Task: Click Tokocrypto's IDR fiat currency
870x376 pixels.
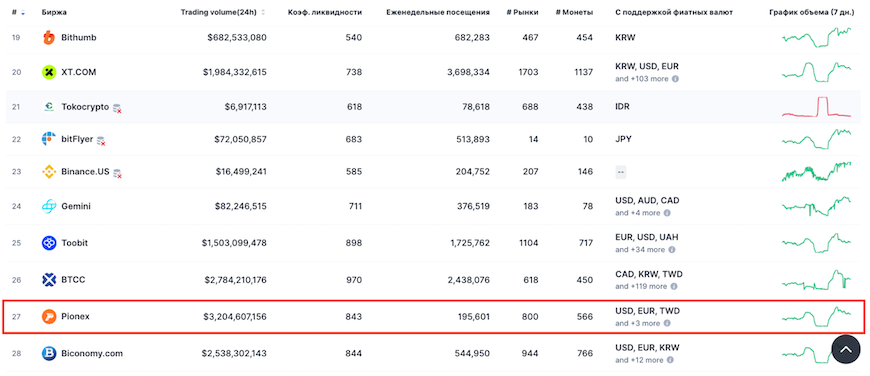Action: point(623,106)
